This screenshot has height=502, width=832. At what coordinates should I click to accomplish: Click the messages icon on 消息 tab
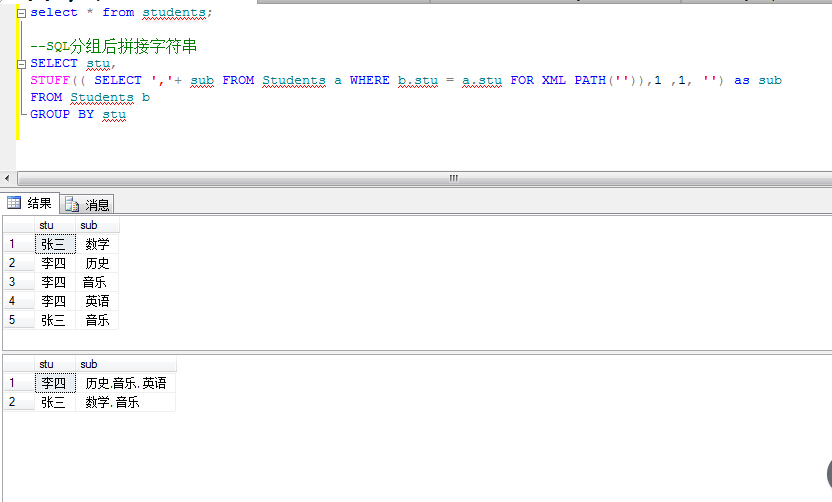pyautogui.click(x=72, y=204)
